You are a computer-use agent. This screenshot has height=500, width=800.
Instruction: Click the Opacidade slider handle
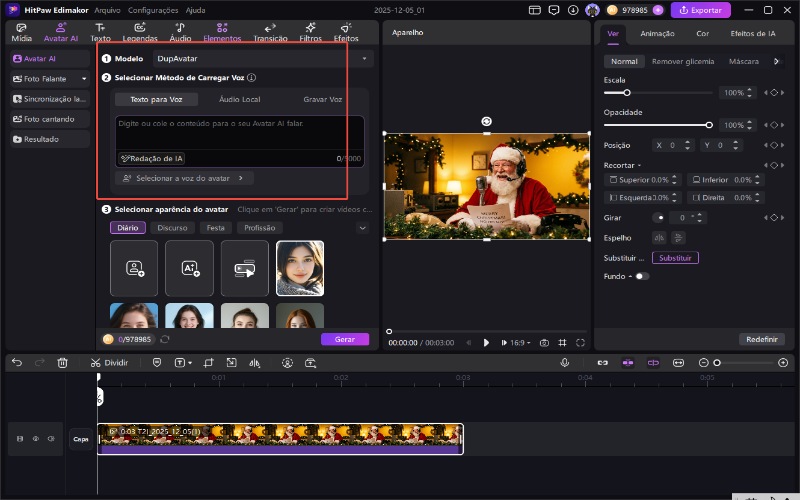tap(709, 125)
